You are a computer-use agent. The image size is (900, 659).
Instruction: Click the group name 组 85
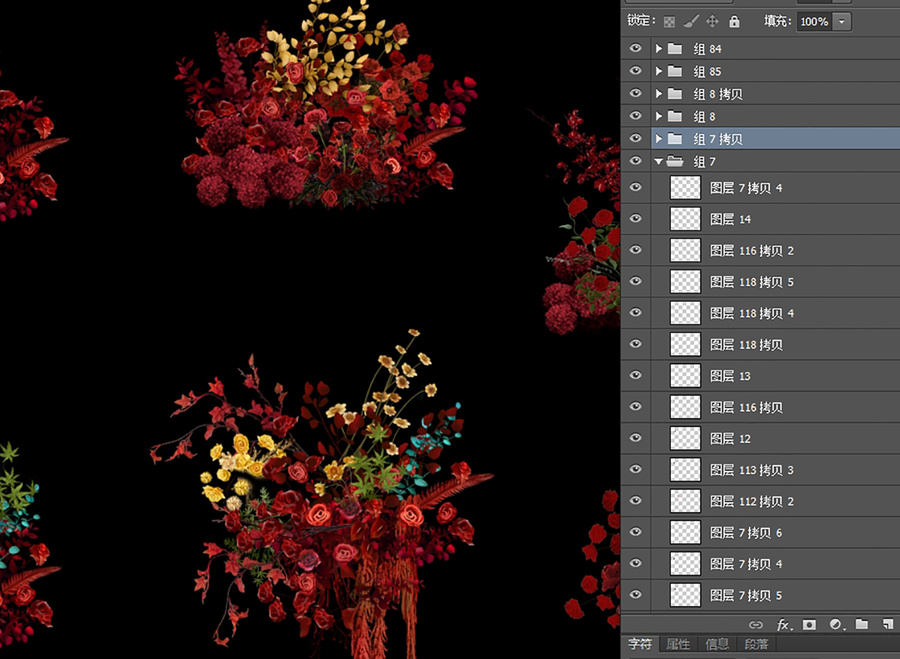pos(707,71)
